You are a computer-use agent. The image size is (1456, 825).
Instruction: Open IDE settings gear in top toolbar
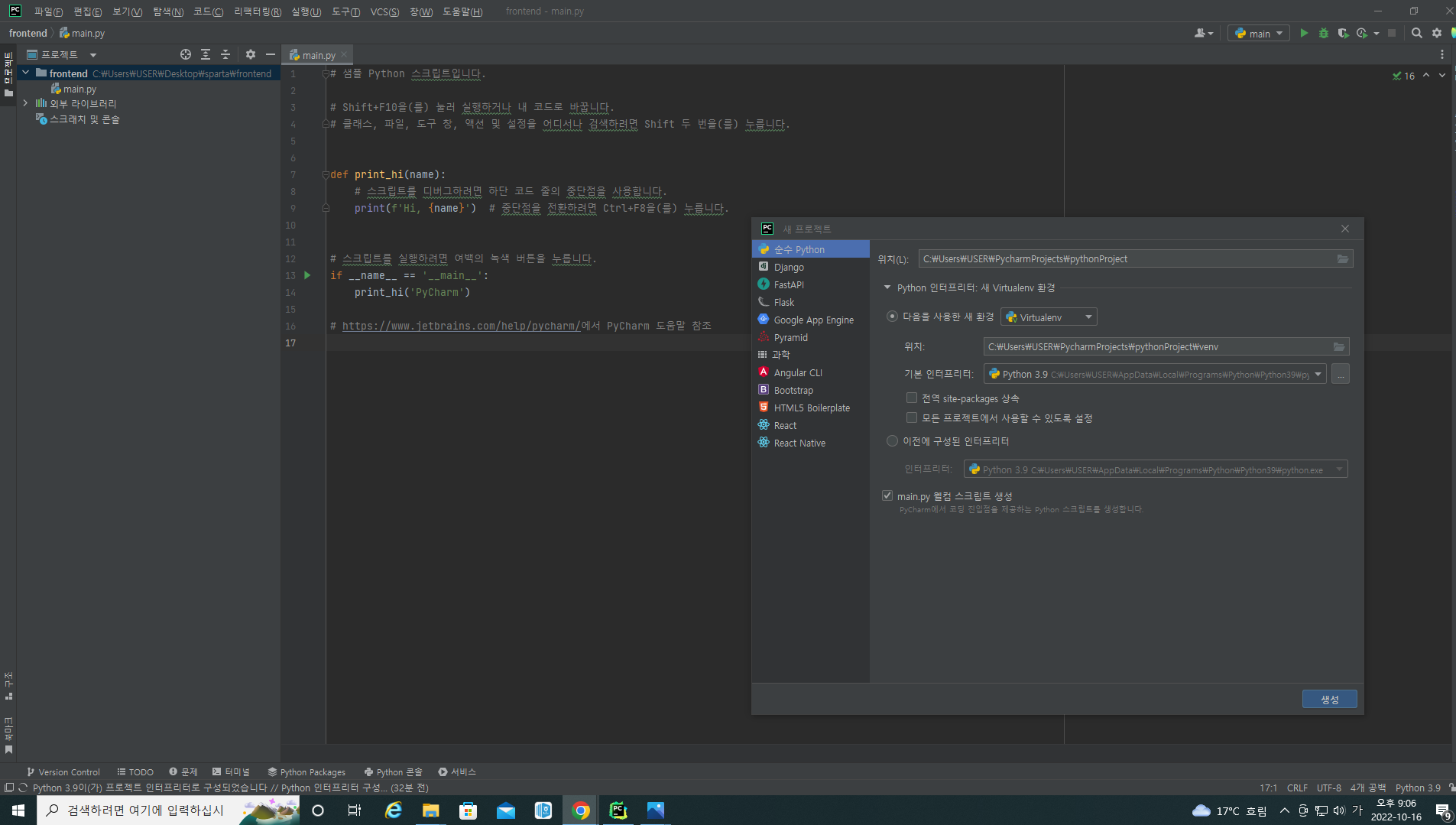tap(1437, 33)
